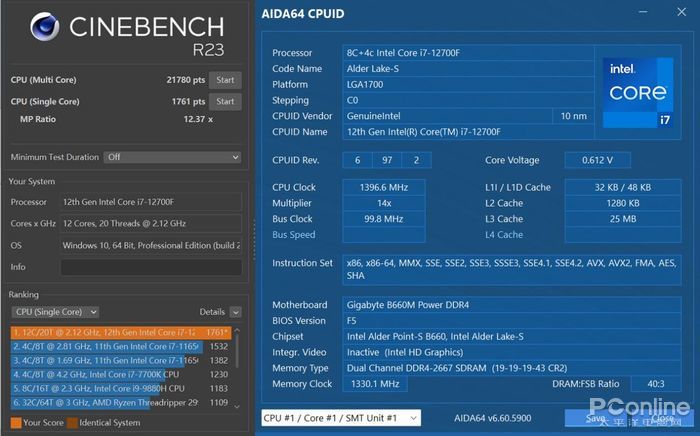Click the Info text field in Cinebench

151,267
